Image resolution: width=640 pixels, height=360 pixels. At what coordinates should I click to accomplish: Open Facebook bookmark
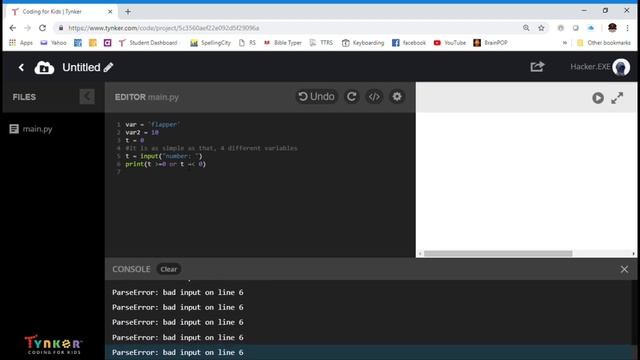409,42
